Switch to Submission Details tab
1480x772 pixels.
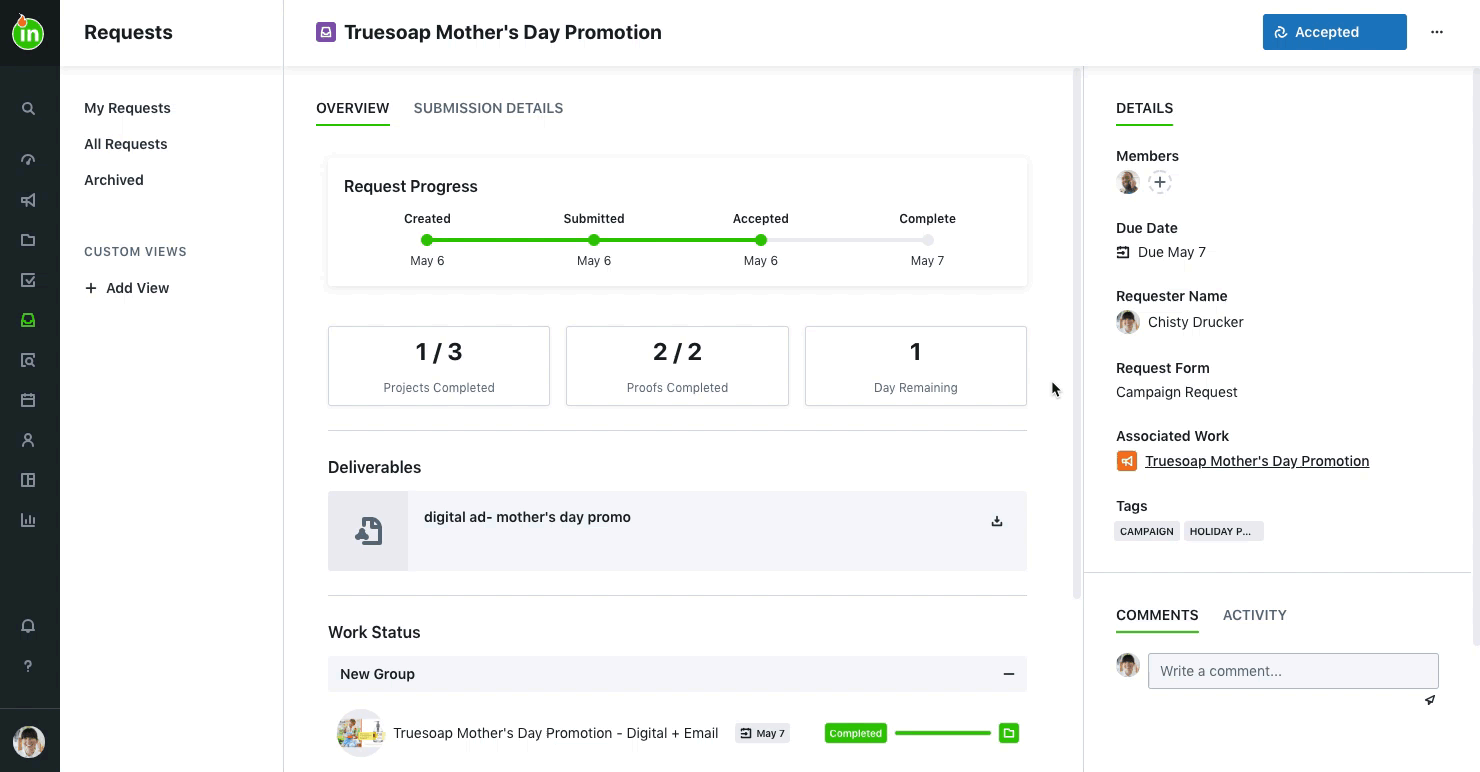(x=488, y=108)
